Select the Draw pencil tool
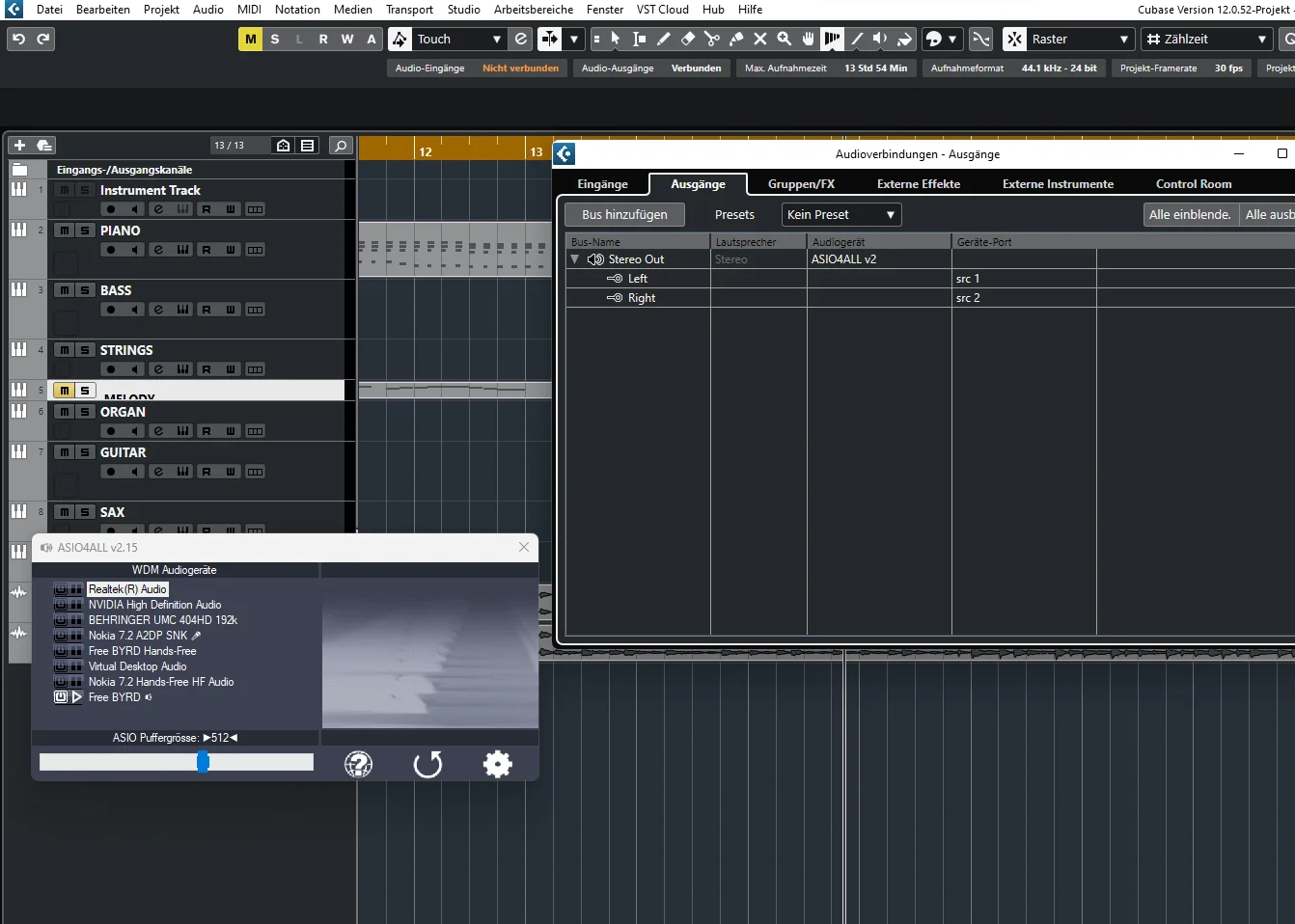This screenshot has height=924, width=1295. (x=664, y=39)
